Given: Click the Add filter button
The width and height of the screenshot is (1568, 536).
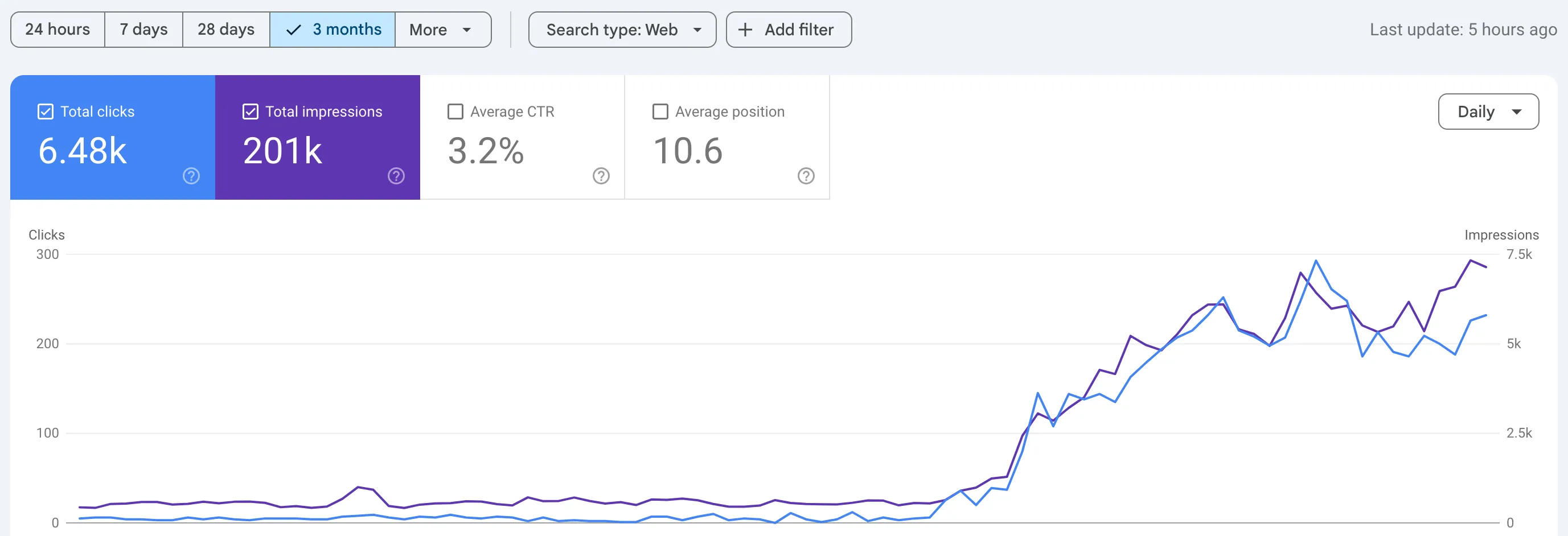Looking at the screenshot, I should (788, 29).
